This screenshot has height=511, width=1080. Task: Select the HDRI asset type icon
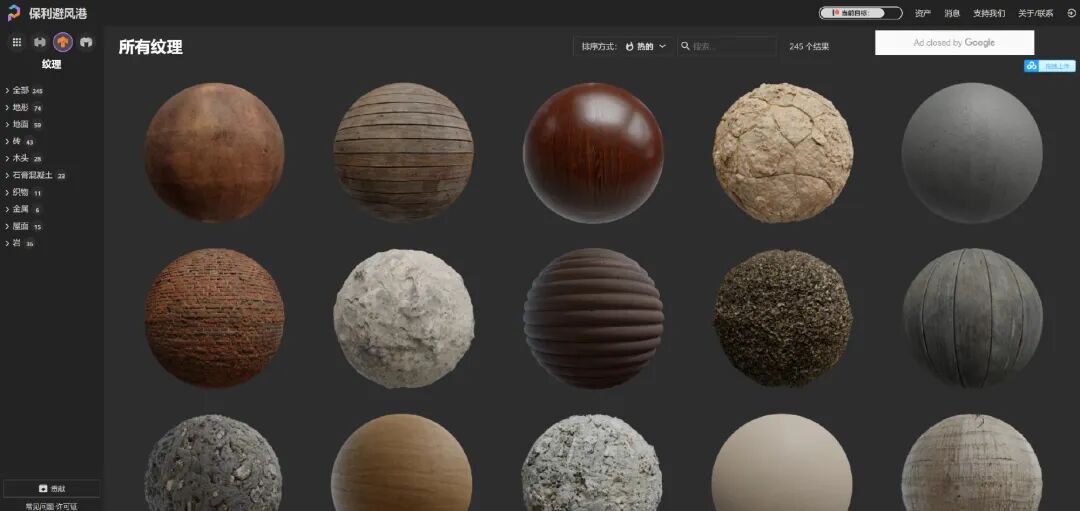coord(40,42)
